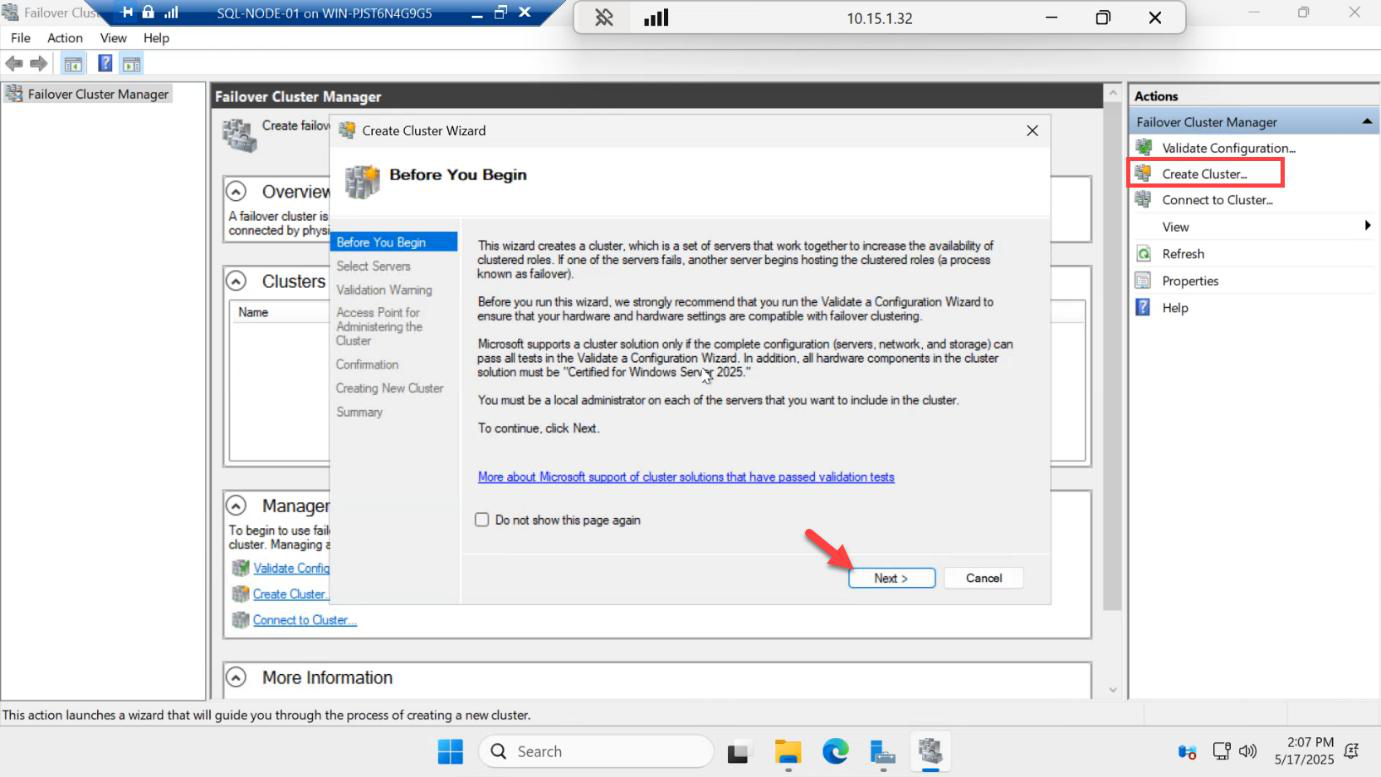Collapse the Management section

(237, 505)
